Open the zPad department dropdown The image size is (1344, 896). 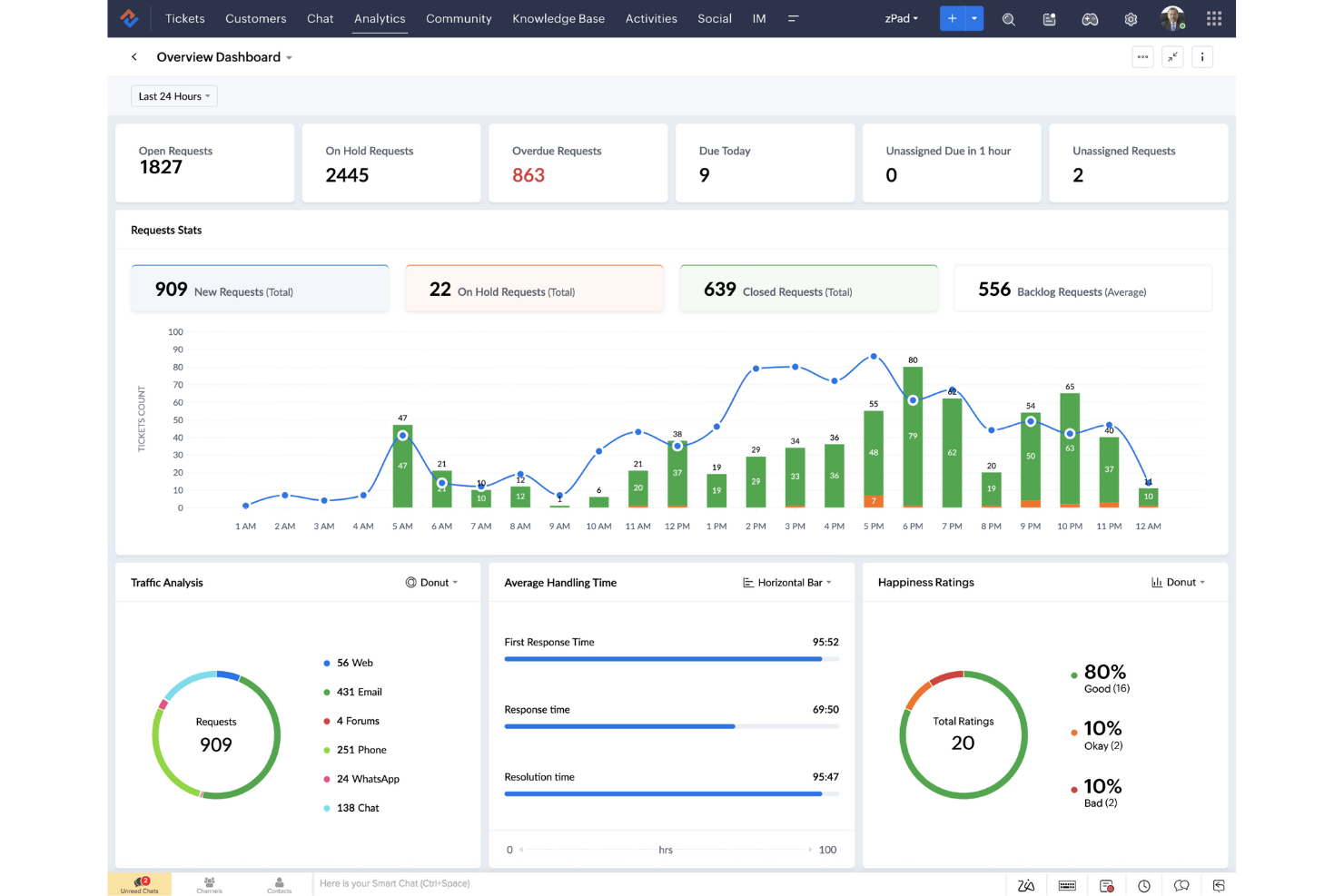pyautogui.click(x=902, y=18)
